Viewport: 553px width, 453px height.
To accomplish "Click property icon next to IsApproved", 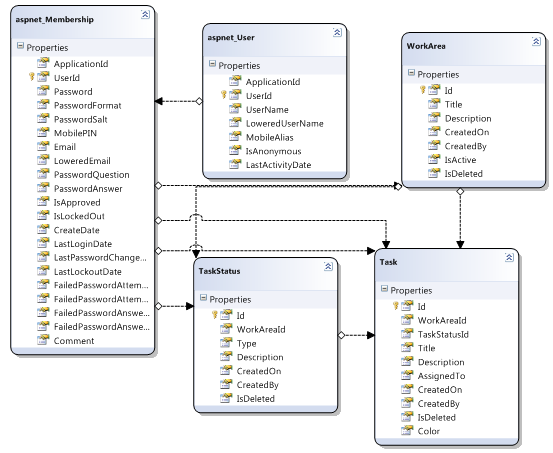I will coord(43,201).
